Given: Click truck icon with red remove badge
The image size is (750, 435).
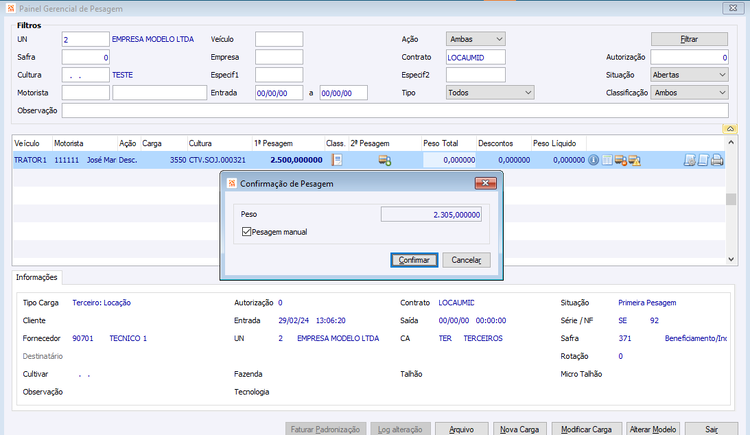Looking at the screenshot, I should click(x=621, y=160).
